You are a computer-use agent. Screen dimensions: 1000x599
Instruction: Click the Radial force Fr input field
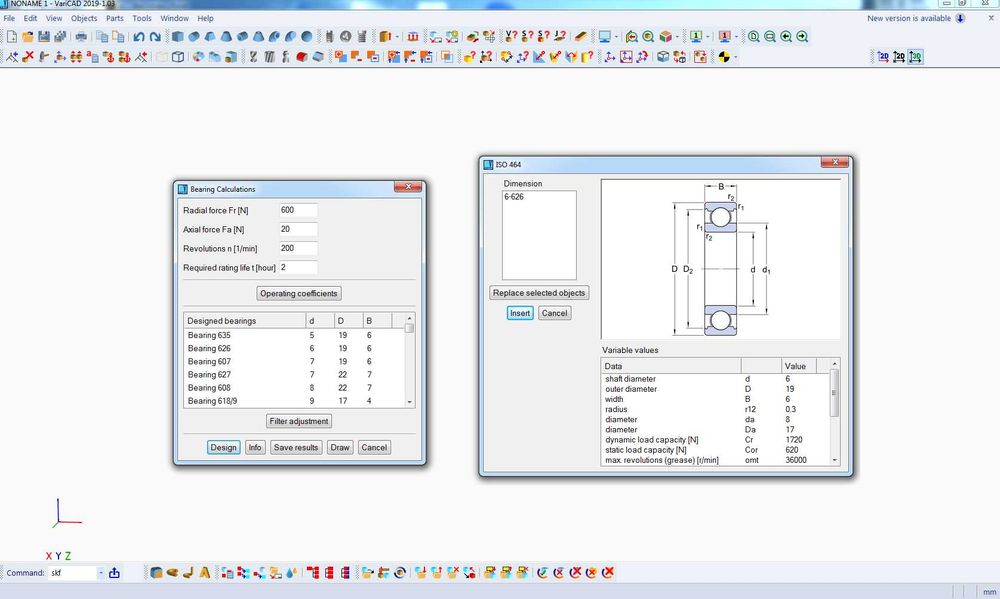tap(298, 210)
